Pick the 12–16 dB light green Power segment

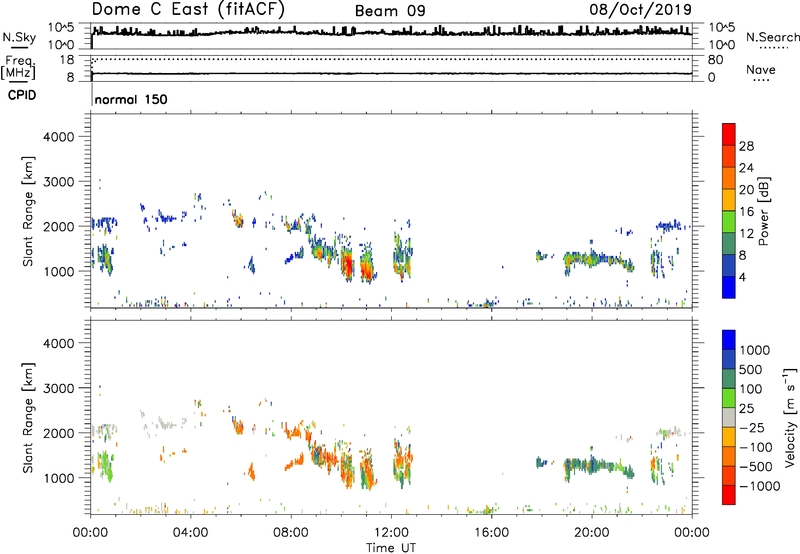click(729, 222)
